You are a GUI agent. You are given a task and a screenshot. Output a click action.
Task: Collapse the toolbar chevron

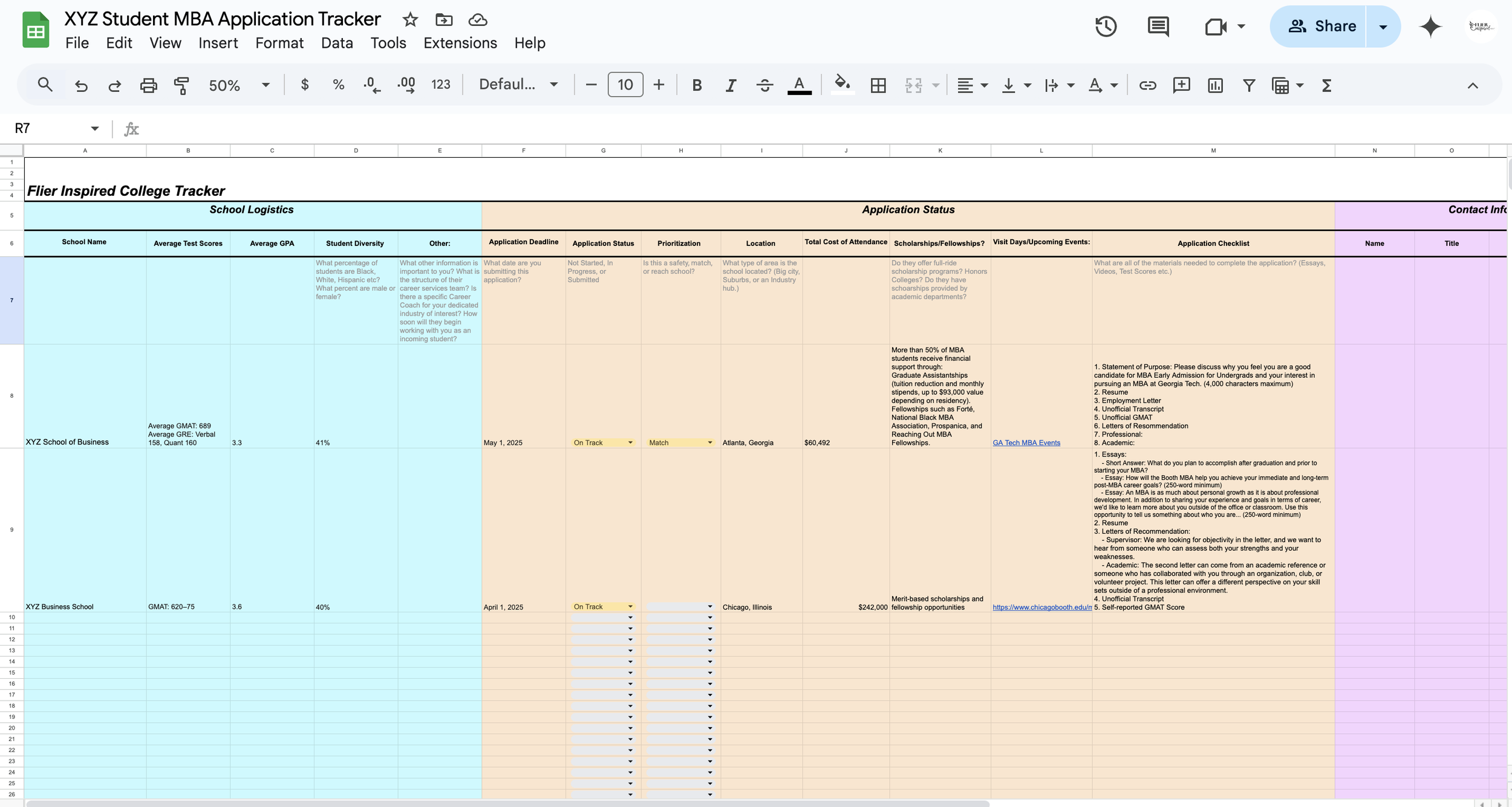tap(1473, 85)
